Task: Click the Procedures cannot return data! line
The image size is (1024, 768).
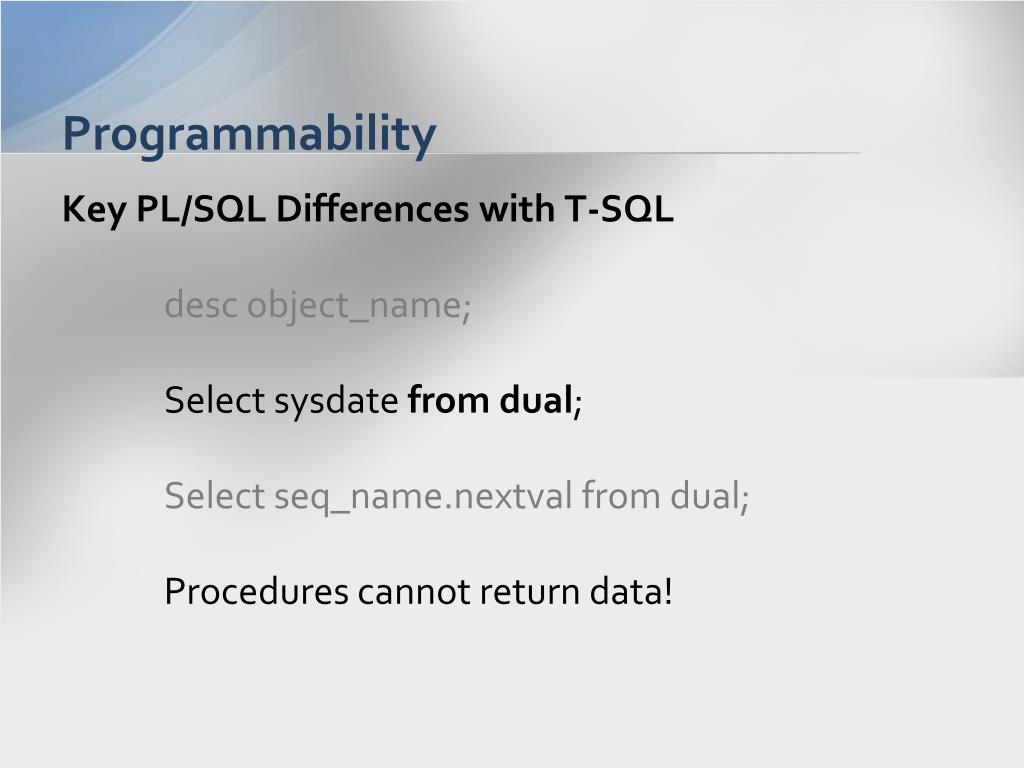Action: tap(418, 591)
